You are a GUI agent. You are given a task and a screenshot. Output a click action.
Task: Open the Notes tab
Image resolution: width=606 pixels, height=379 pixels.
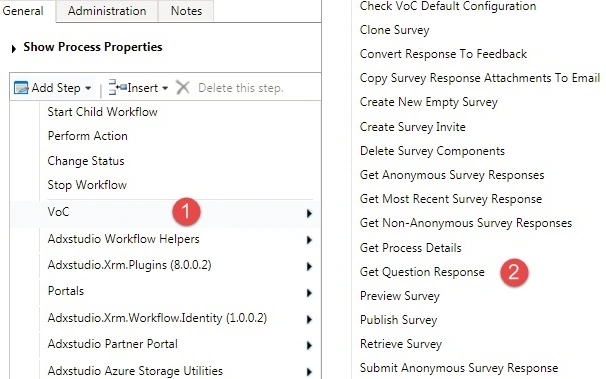[x=186, y=10]
